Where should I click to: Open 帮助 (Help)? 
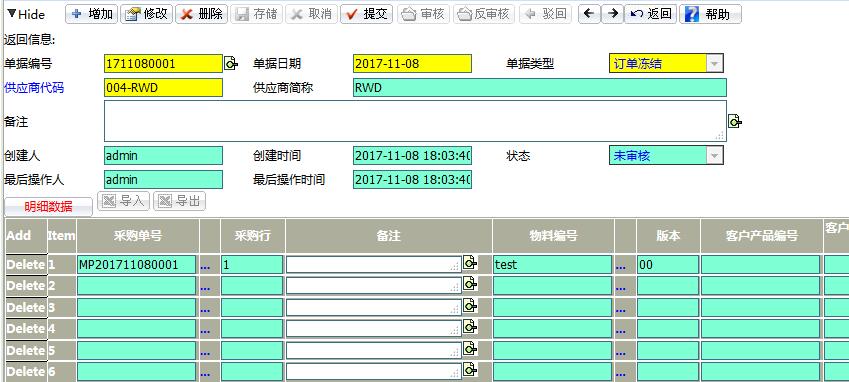[710, 14]
